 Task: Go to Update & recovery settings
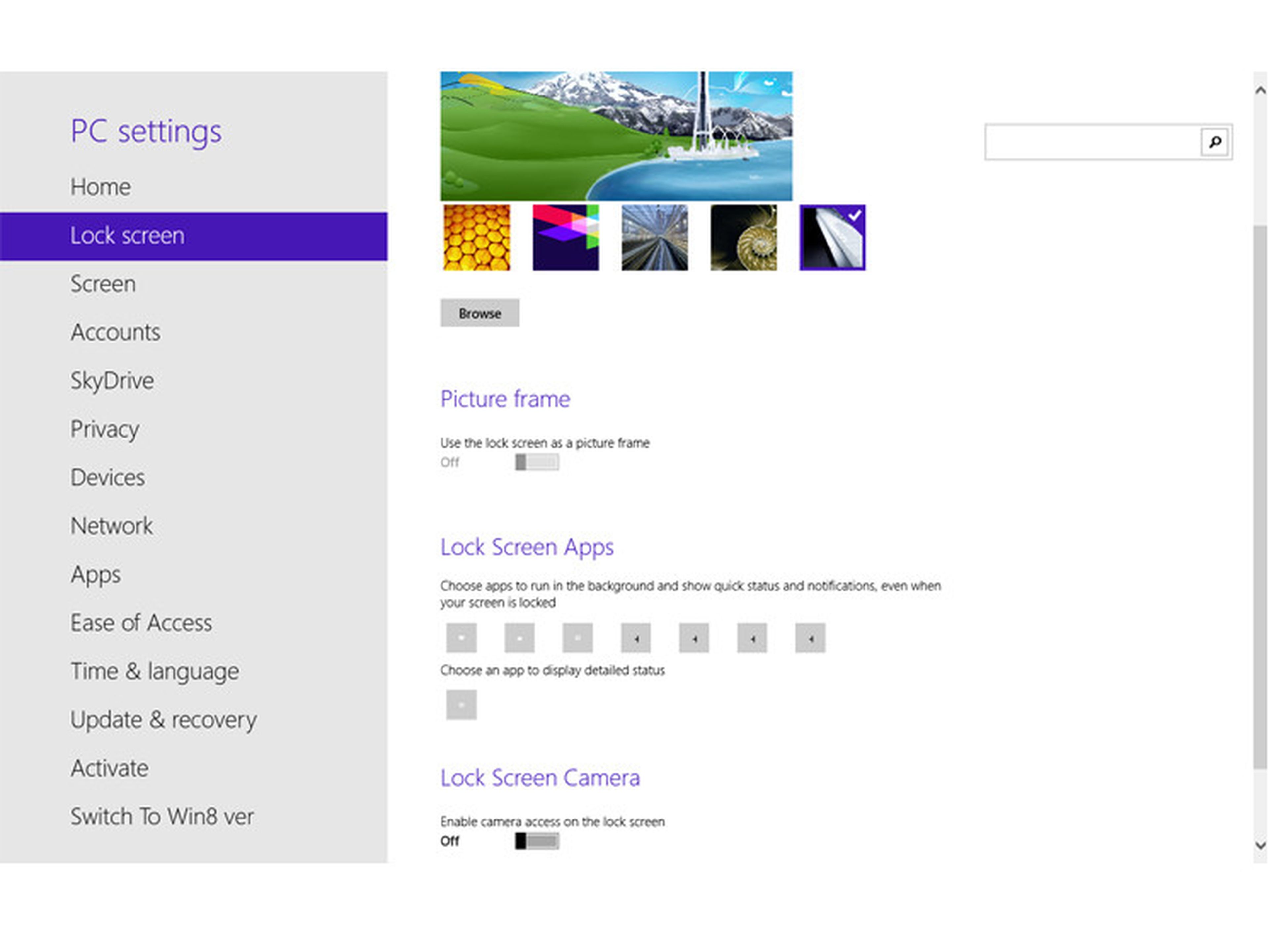tap(164, 719)
